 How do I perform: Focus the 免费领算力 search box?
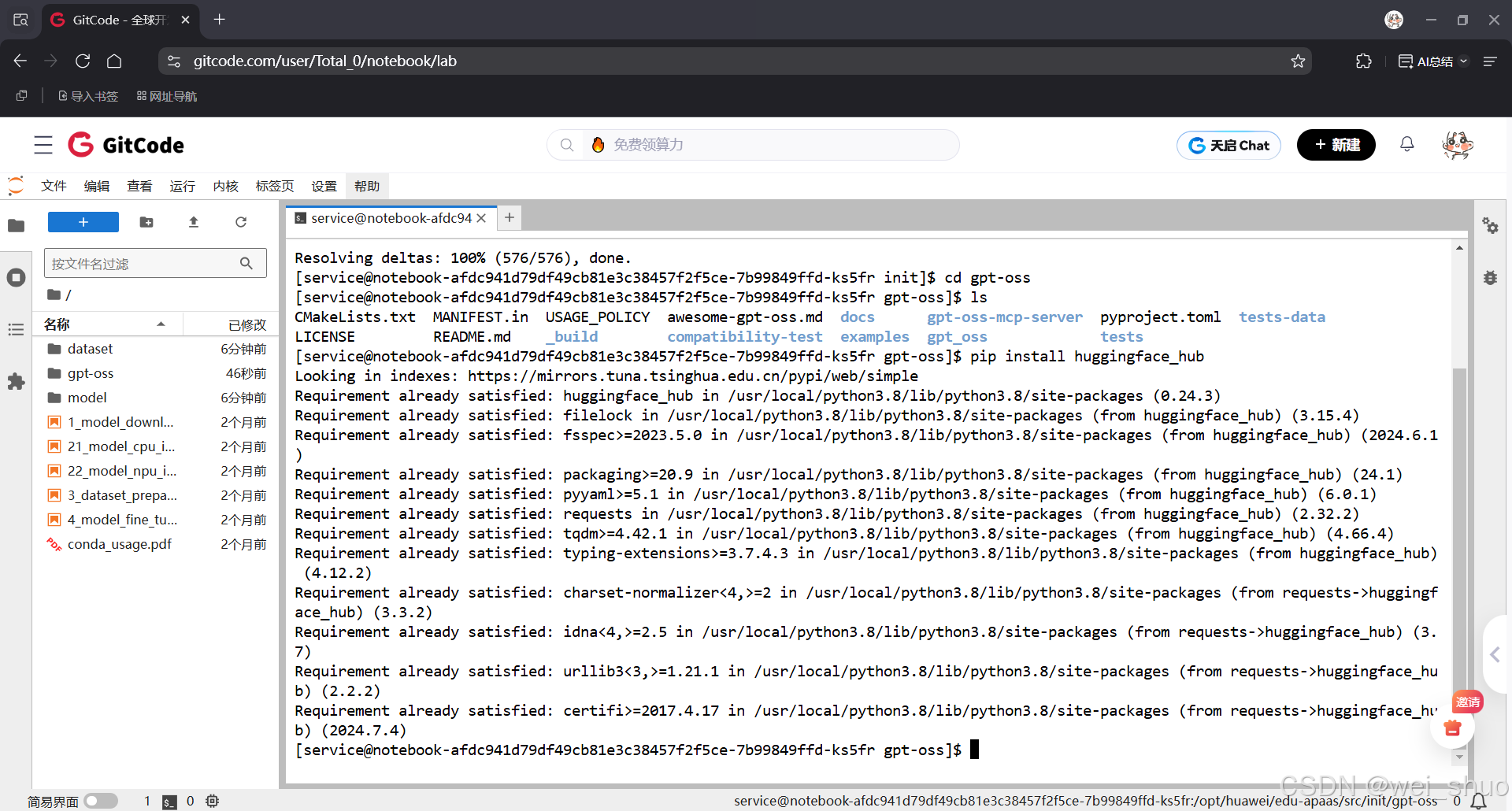pyautogui.click(x=753, y=145)
